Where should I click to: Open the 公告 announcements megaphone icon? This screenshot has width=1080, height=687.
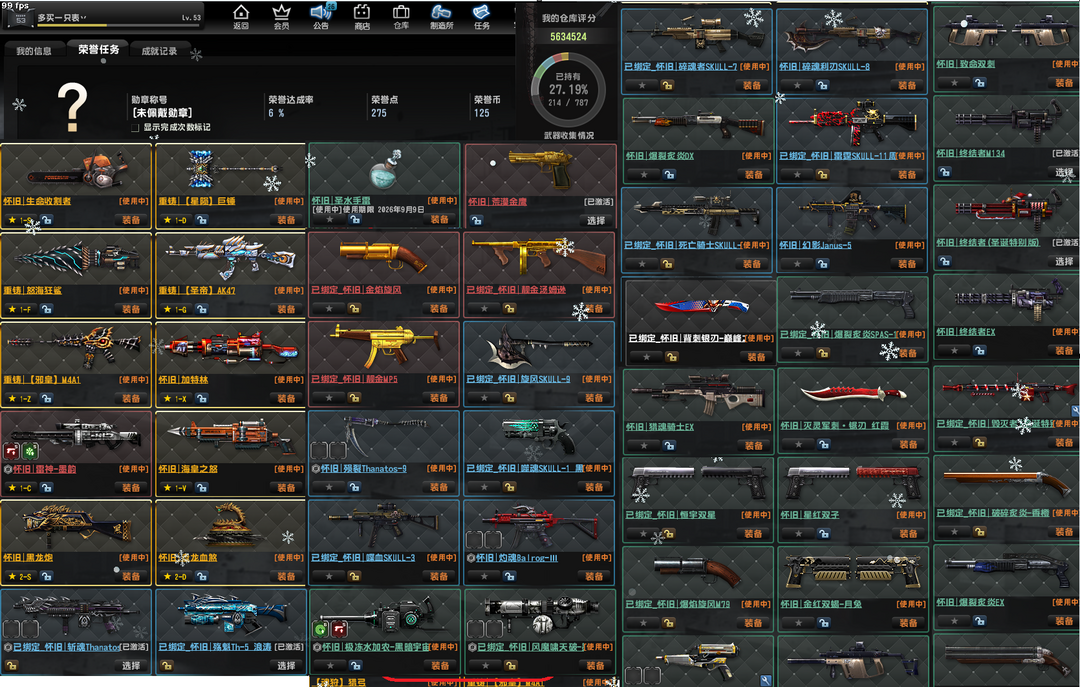click(320, 15)
